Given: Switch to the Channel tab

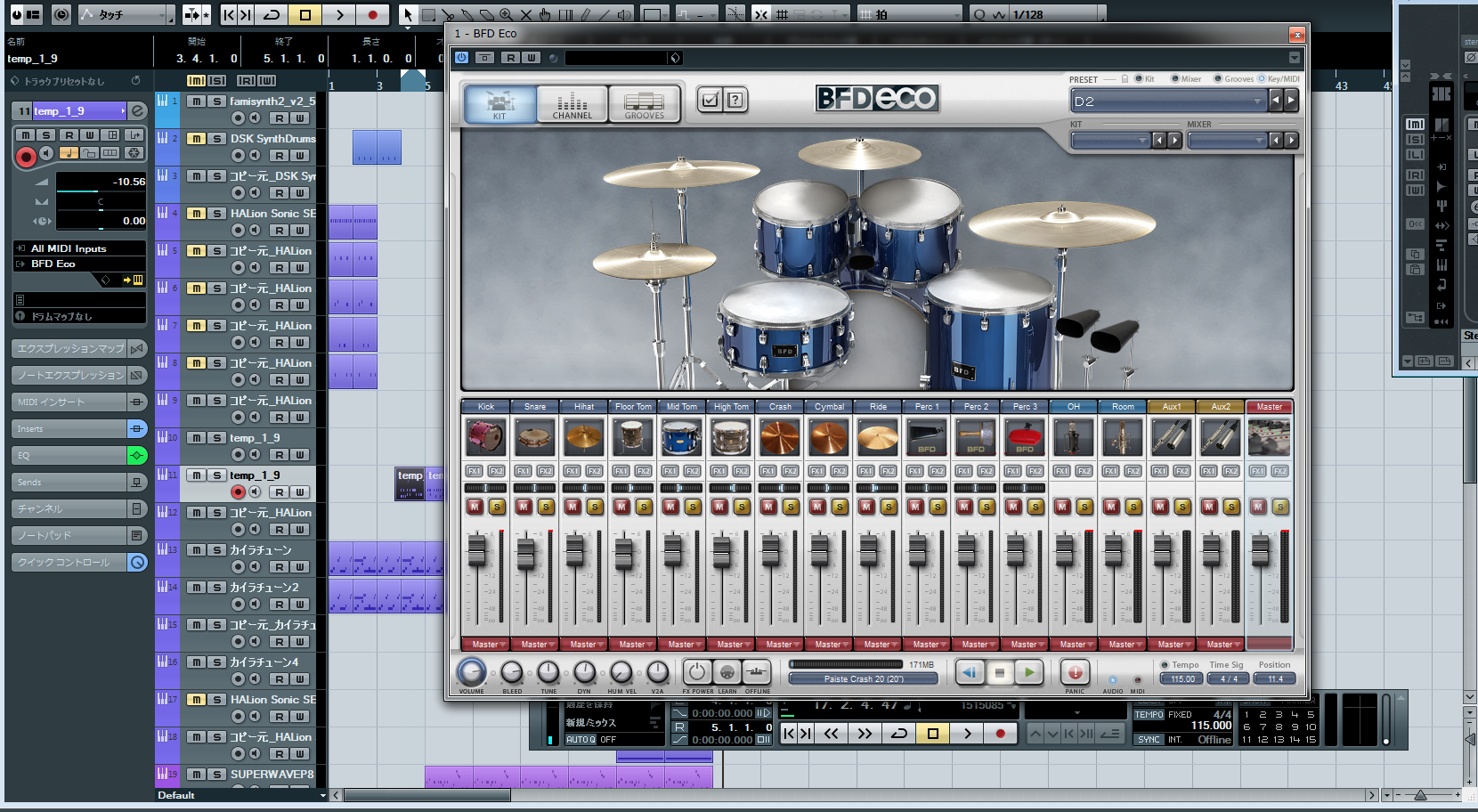Looking at the screenshot, I should (x=573, y=104).
